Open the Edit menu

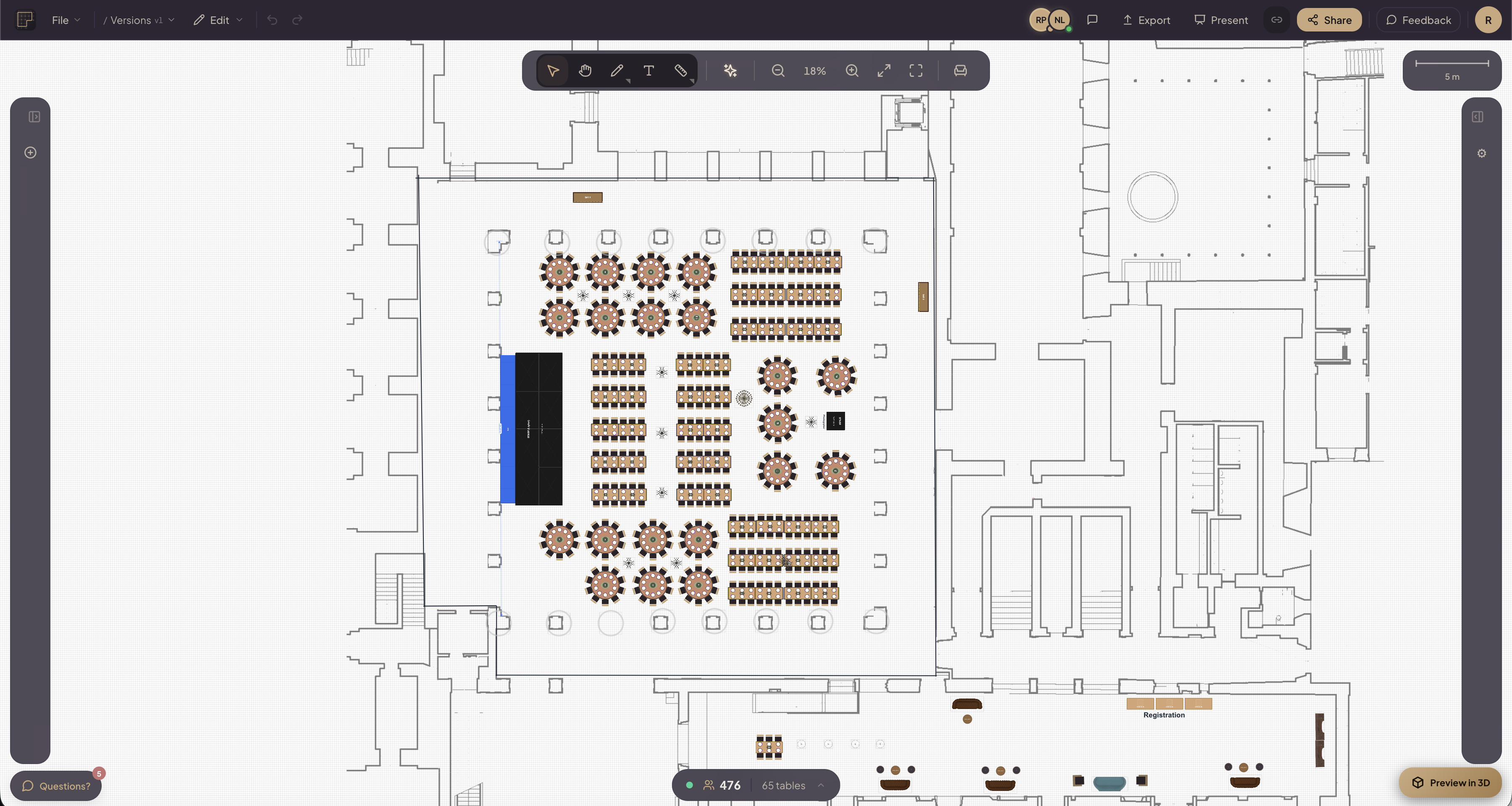click(x=217, y=19)
